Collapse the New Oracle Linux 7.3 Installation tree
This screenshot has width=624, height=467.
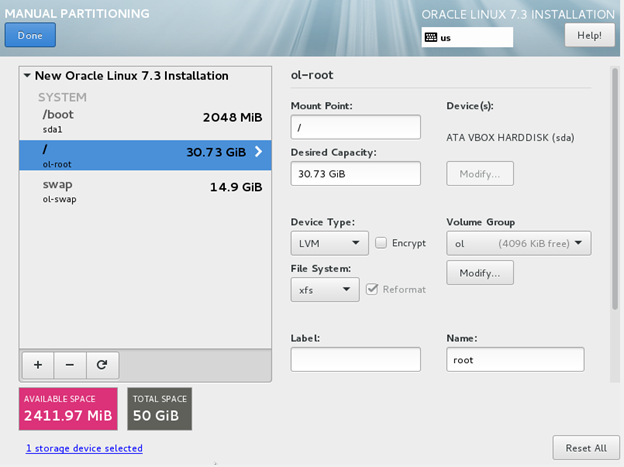point(27,75)
